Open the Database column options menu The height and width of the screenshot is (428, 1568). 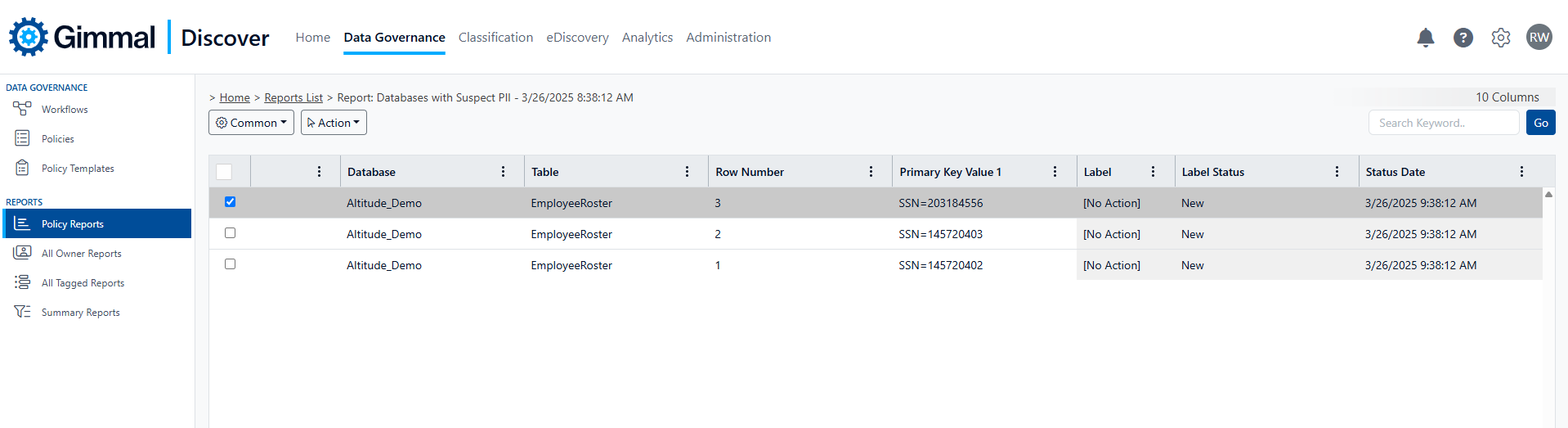pyautogui.click(x=503, y=172)
